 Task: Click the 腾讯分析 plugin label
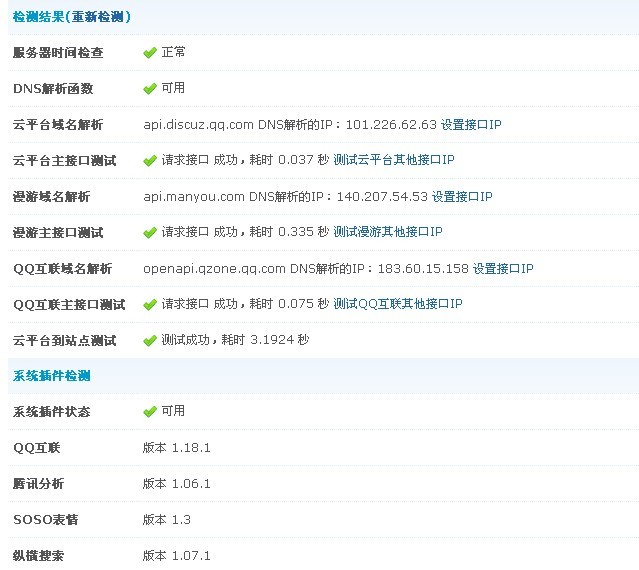click(x=38, y=484)
